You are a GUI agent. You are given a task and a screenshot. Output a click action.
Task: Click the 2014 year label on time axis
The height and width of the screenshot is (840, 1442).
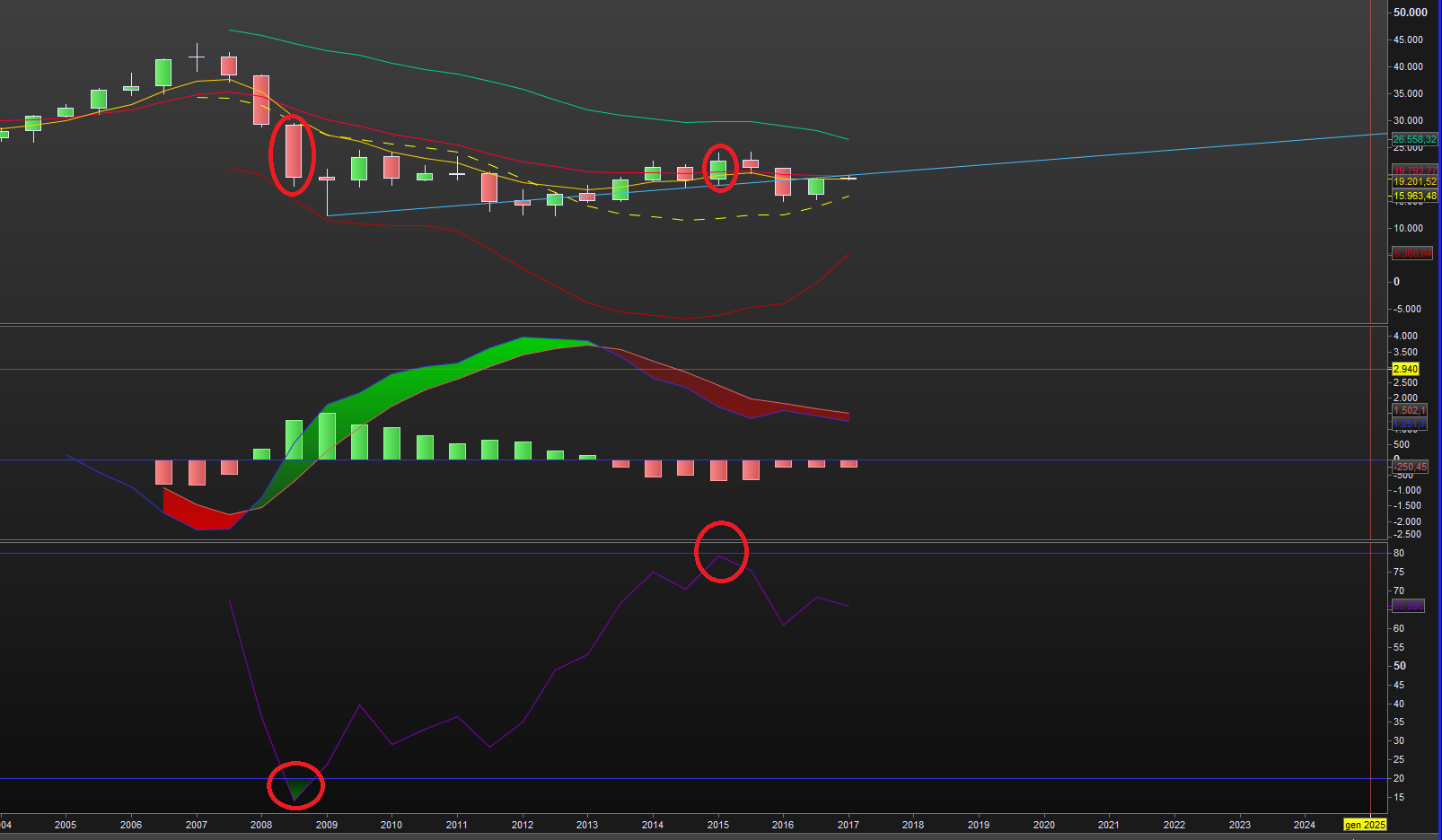(653, 825)
